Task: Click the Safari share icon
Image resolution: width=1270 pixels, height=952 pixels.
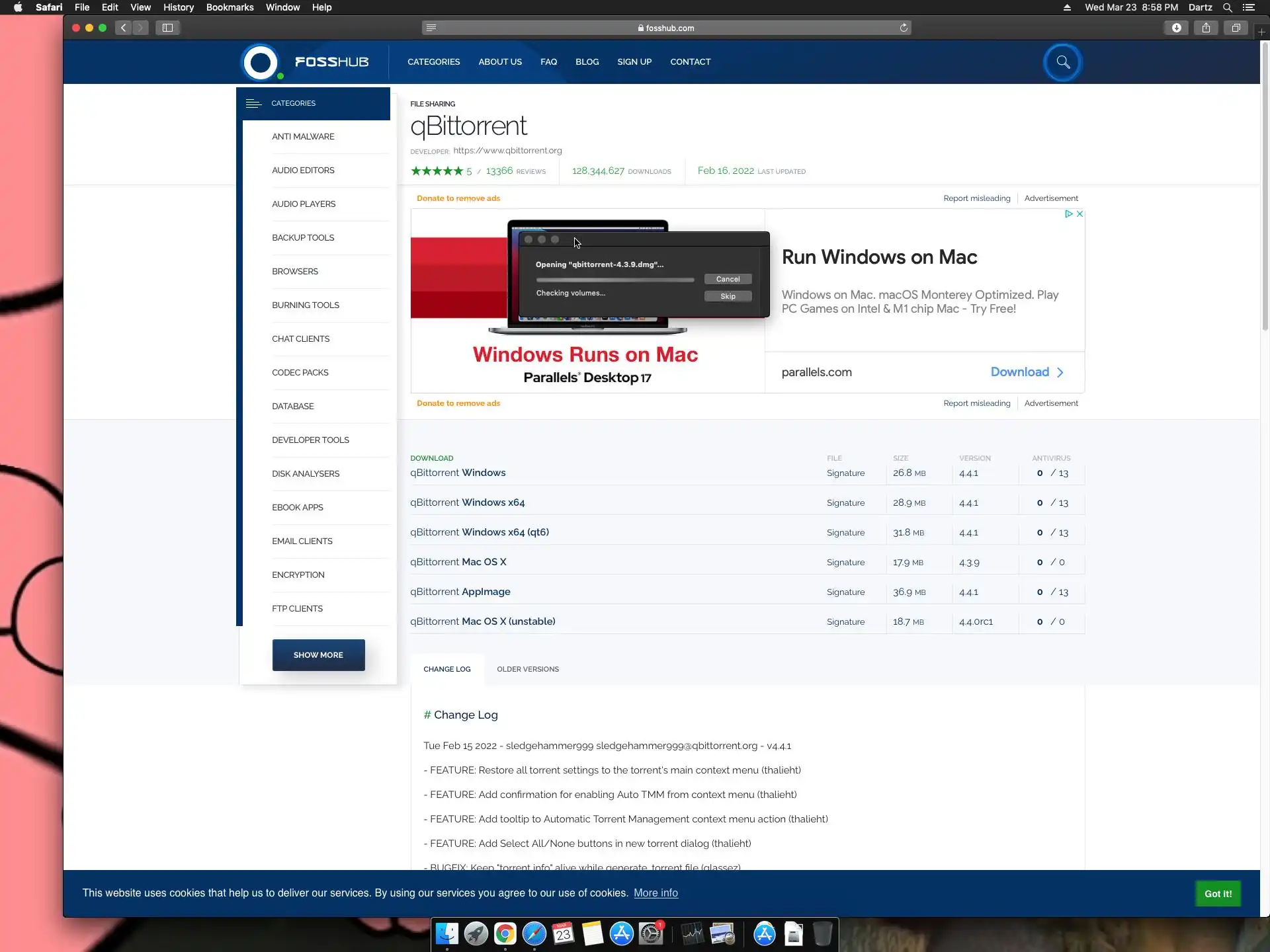Action: [1206, 28]
